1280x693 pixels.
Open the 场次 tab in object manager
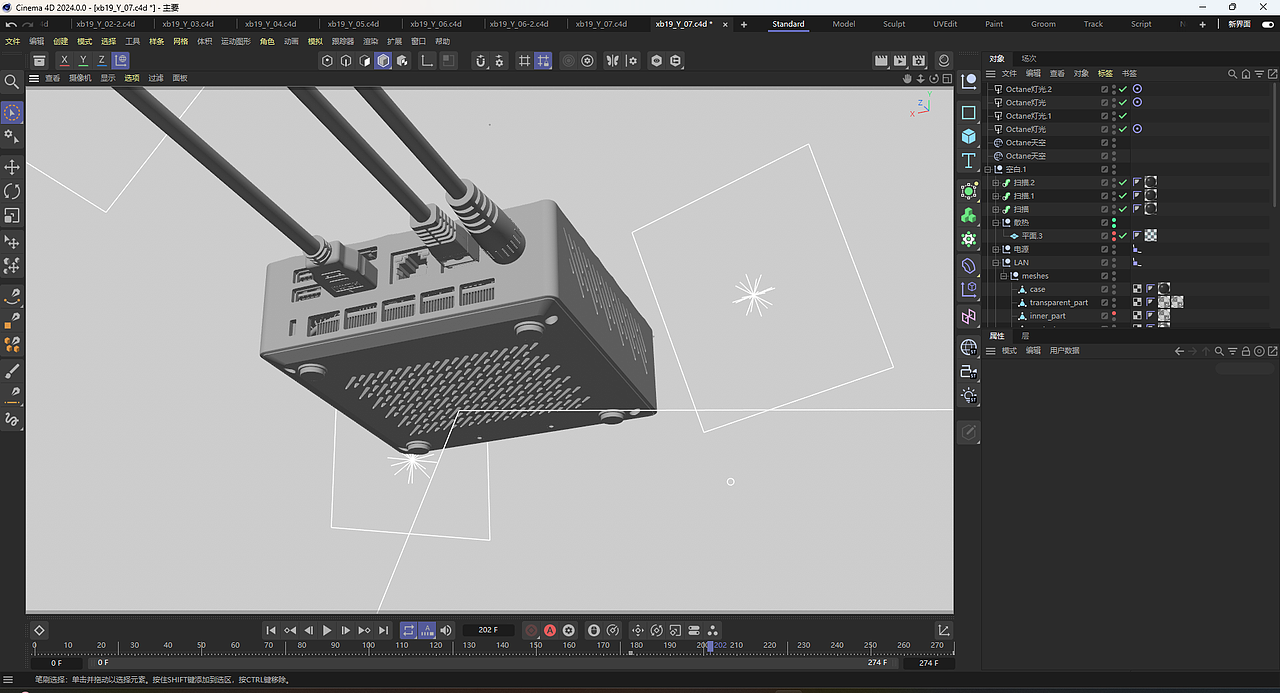click(1029, 59)
